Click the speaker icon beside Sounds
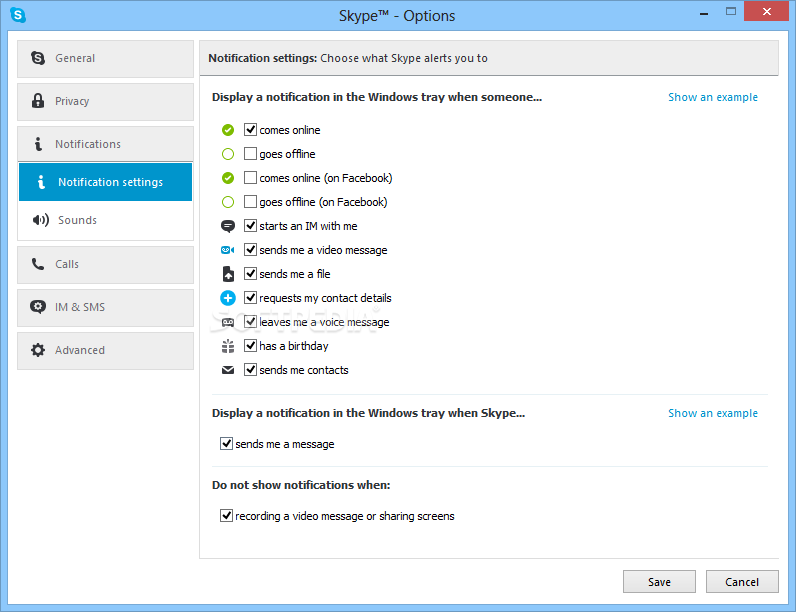The image size is (796, 612). pos(41,220)
